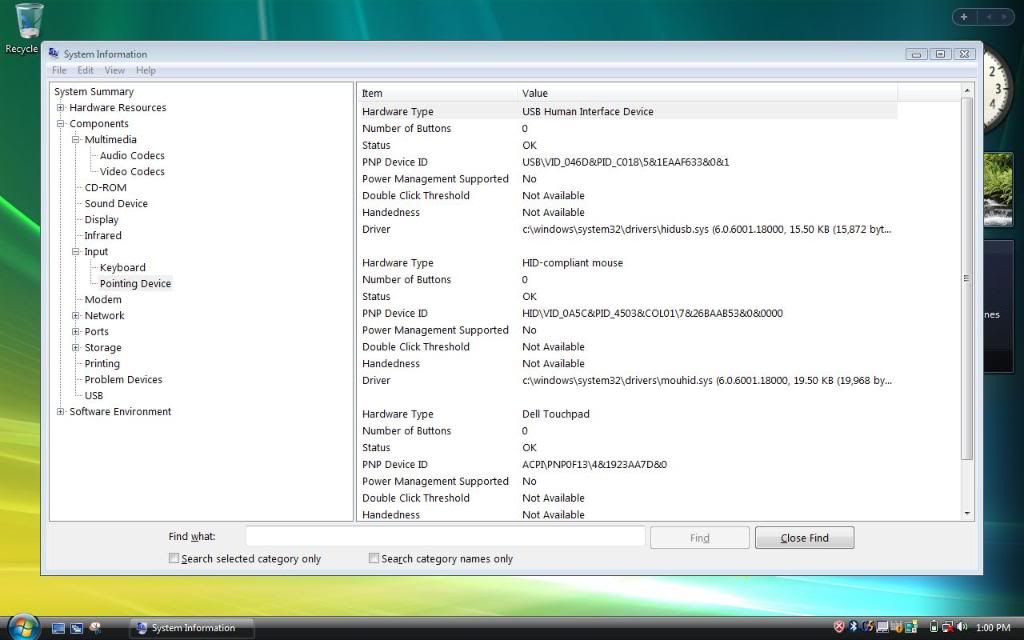
Task: Check Search category names only option
Action: tap(374, 559)
